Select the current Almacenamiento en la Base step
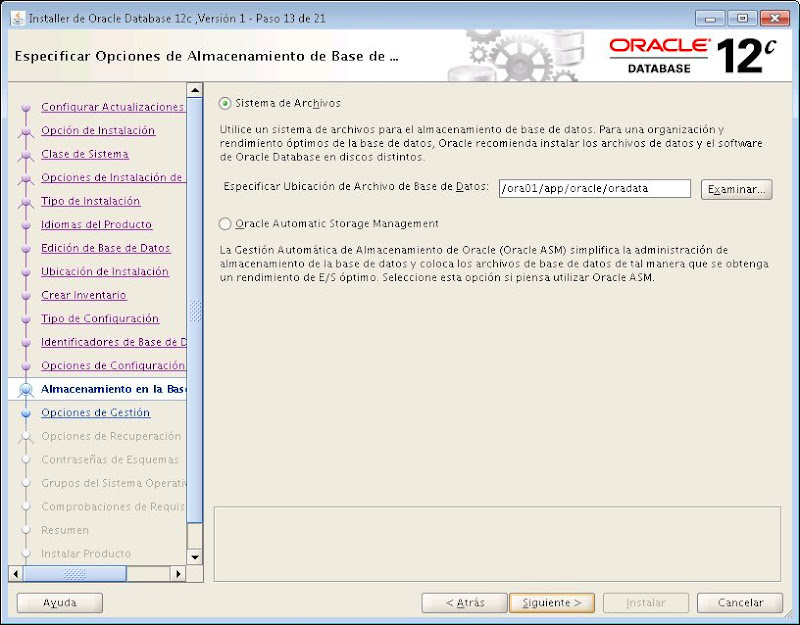This screenshot has height=625, width=800. click(x=113, y=389)
